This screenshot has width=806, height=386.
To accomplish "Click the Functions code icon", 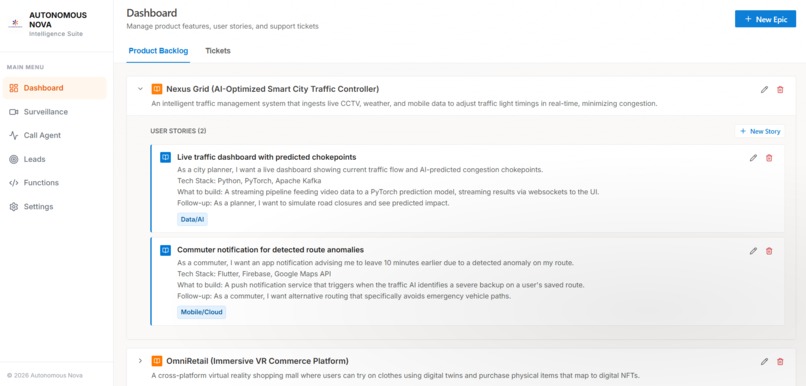I will [14, 183].
